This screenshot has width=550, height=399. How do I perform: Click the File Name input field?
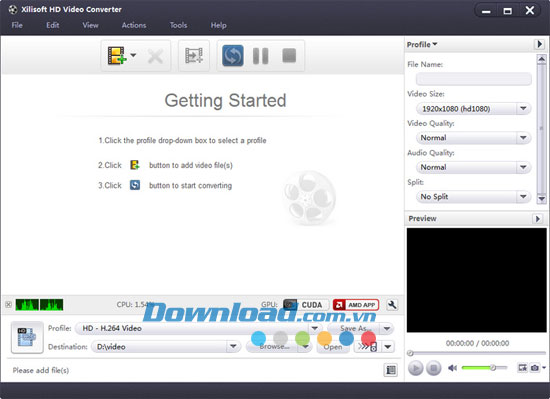pyautogui.click(x=474, y=79)
